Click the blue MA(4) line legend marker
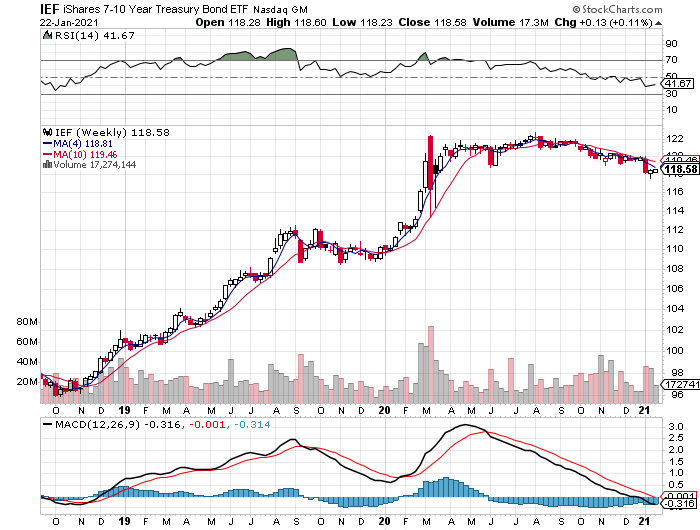 click(47, 144)
